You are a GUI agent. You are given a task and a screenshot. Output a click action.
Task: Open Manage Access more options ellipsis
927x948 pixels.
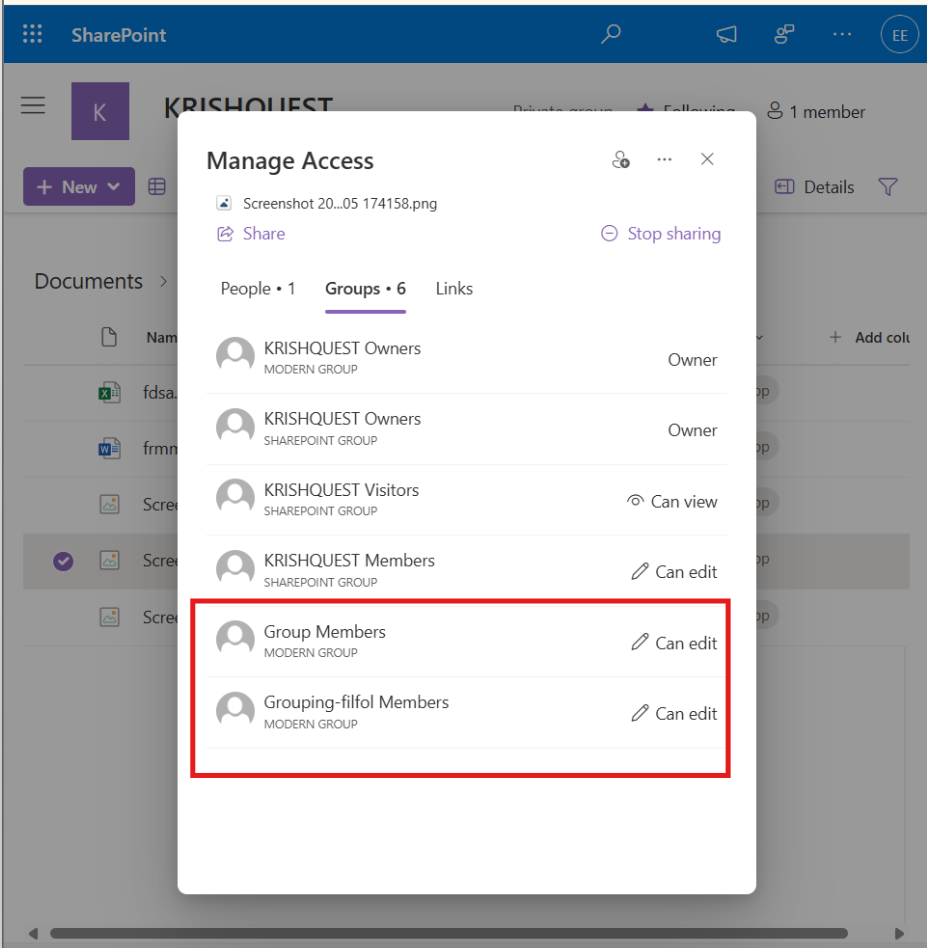664,160
